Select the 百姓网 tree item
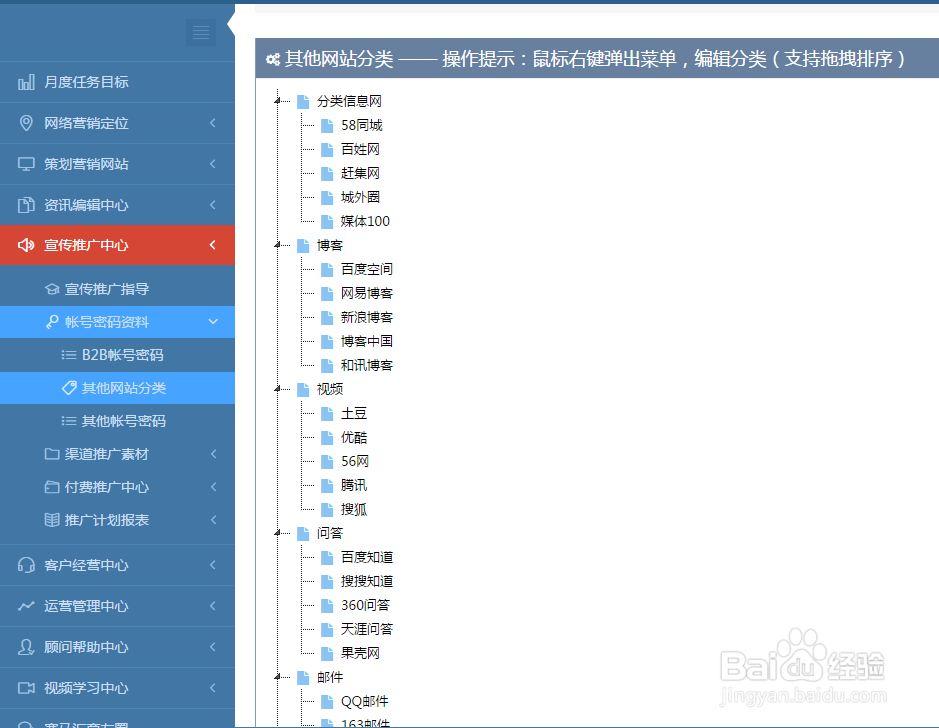The width and height of the screenshot is (939, 728). (x=360, y=149)
